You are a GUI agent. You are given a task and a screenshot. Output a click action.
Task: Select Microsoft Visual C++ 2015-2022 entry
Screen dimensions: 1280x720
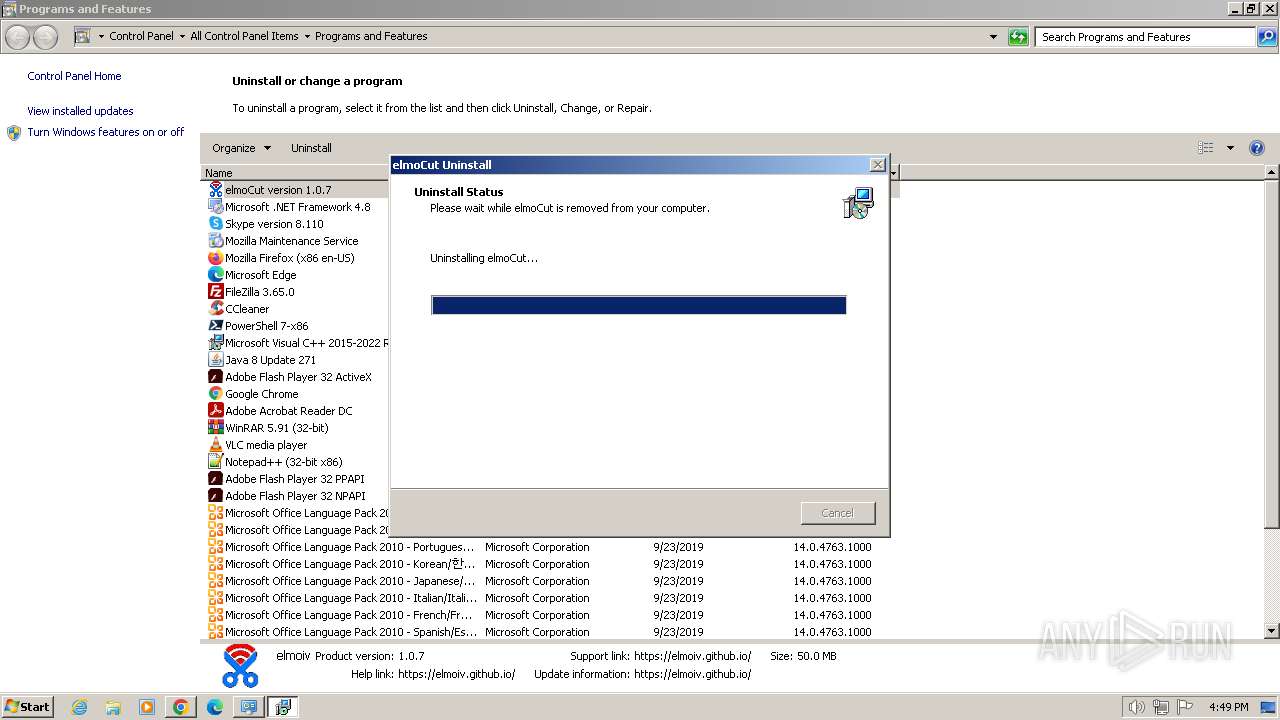[298, 343]
